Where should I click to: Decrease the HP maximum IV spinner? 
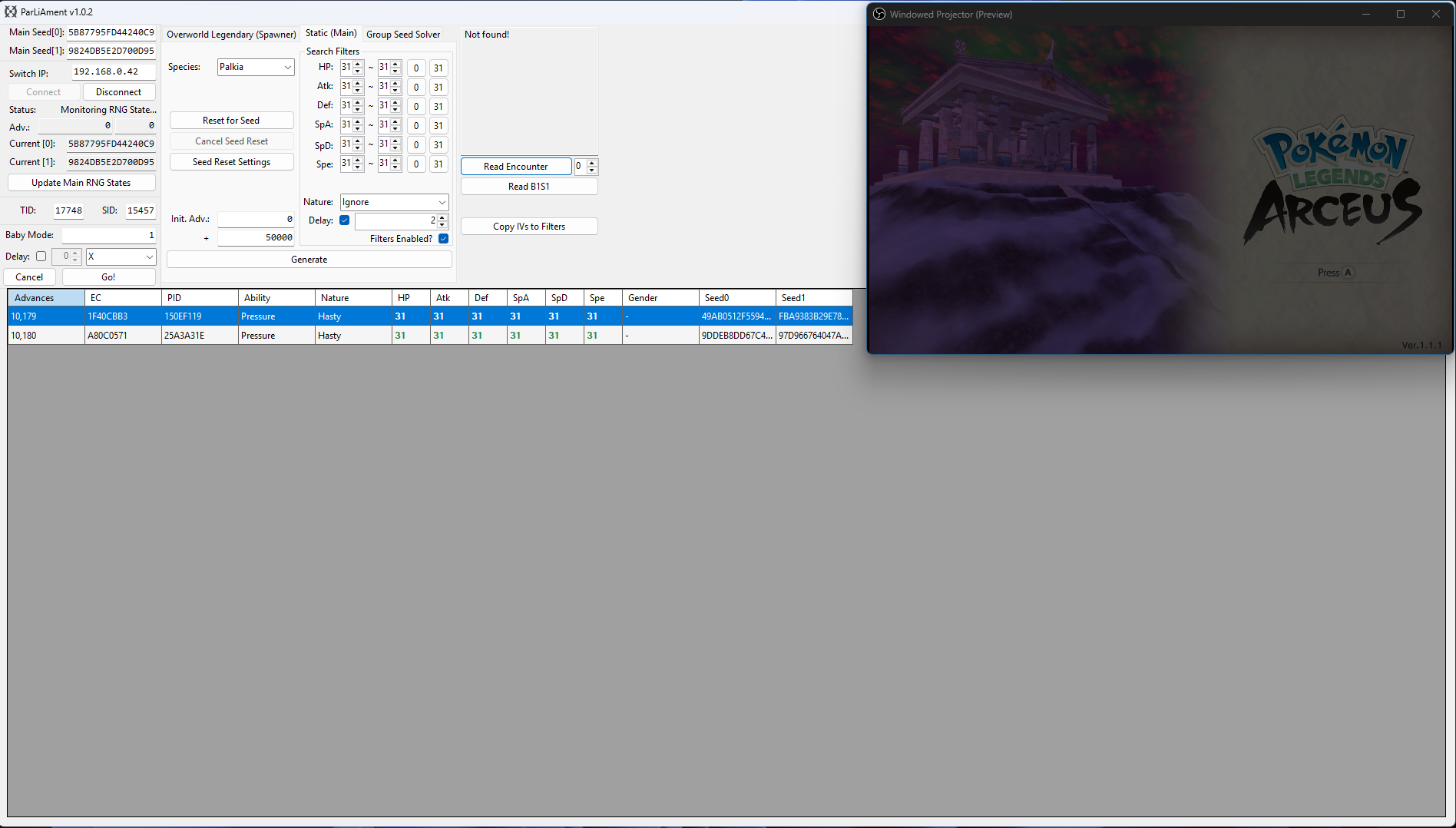coord(395,71)
